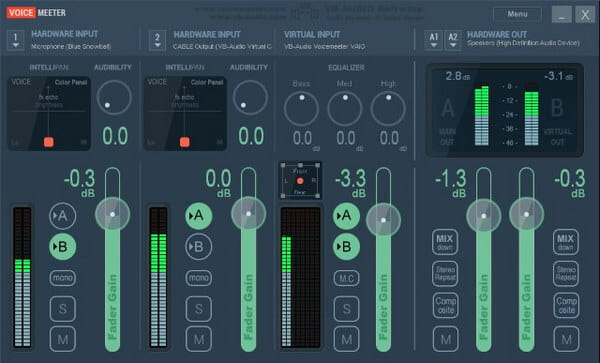Click the Composite button for output A

(445, 305)
